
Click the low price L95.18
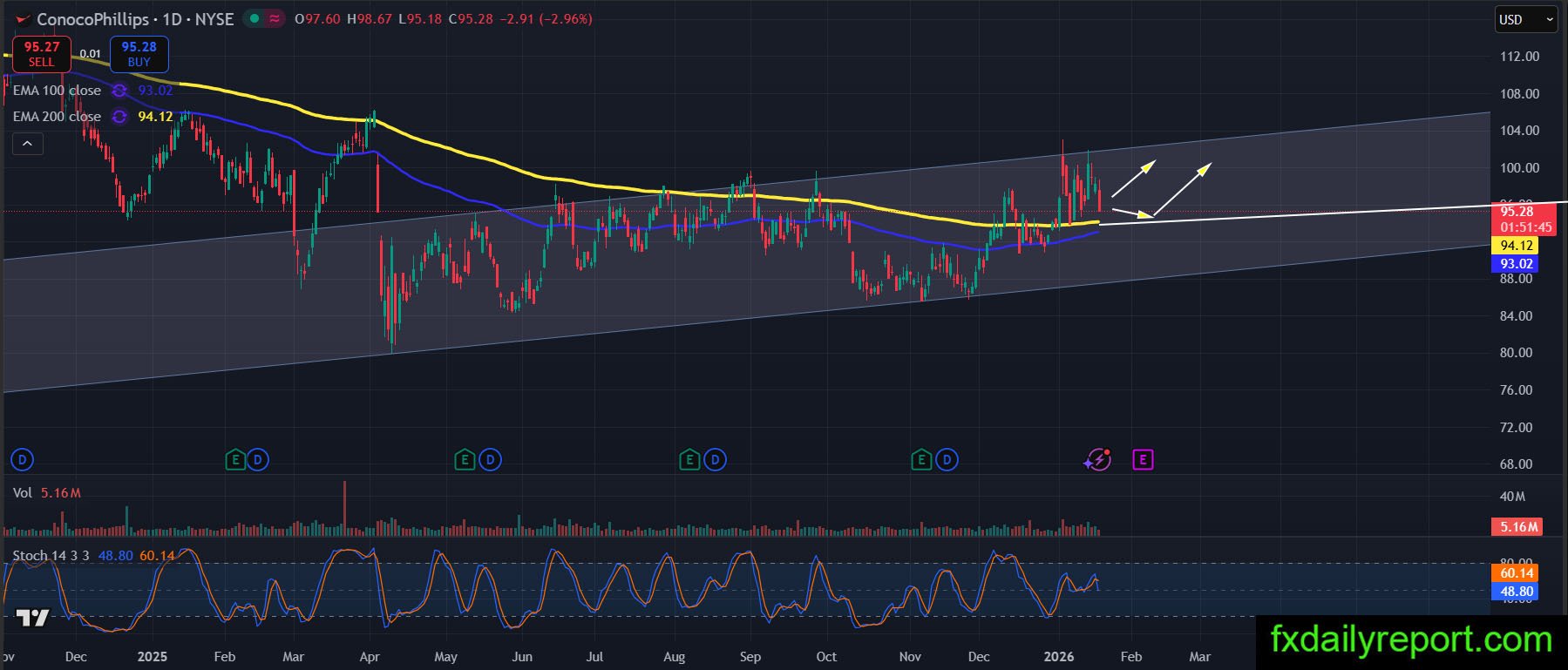click(420, 19)
